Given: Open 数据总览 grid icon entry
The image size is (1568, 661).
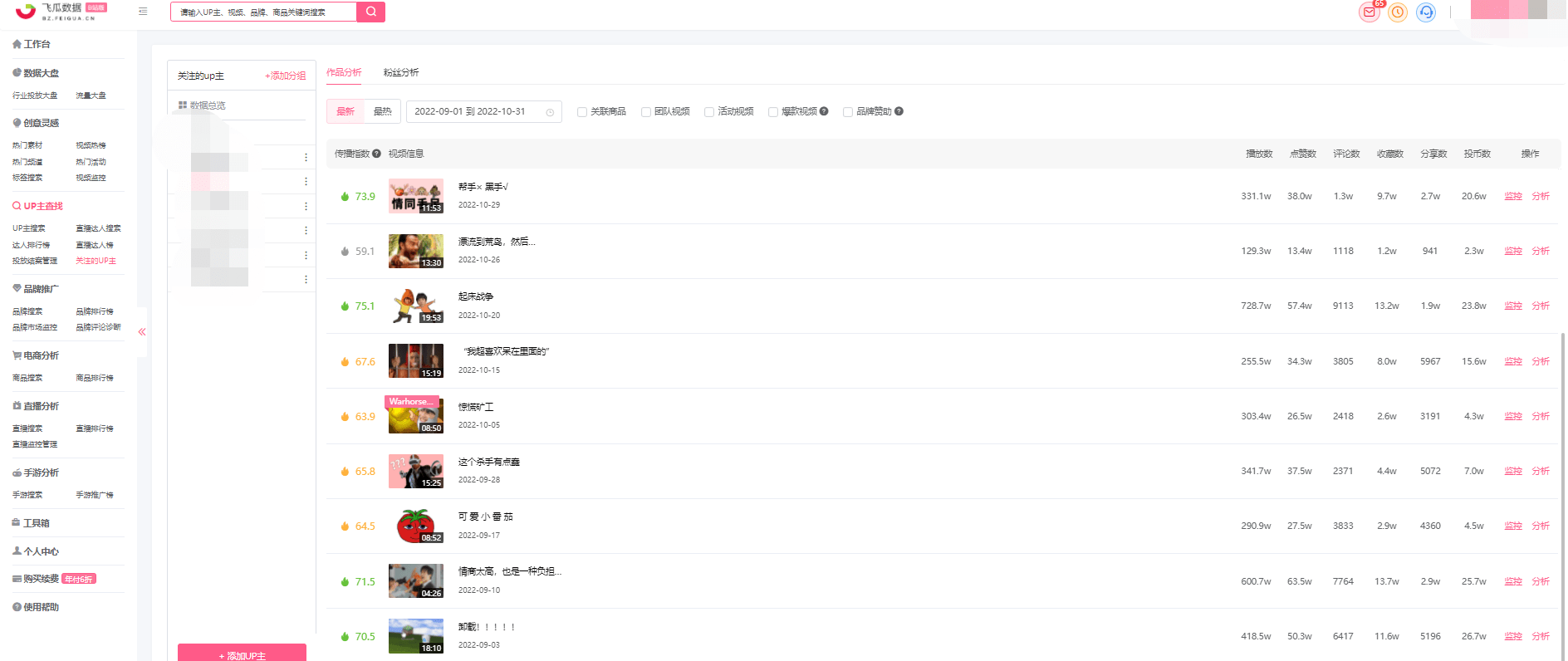Looking at the screenshot, I should point(202,105).
